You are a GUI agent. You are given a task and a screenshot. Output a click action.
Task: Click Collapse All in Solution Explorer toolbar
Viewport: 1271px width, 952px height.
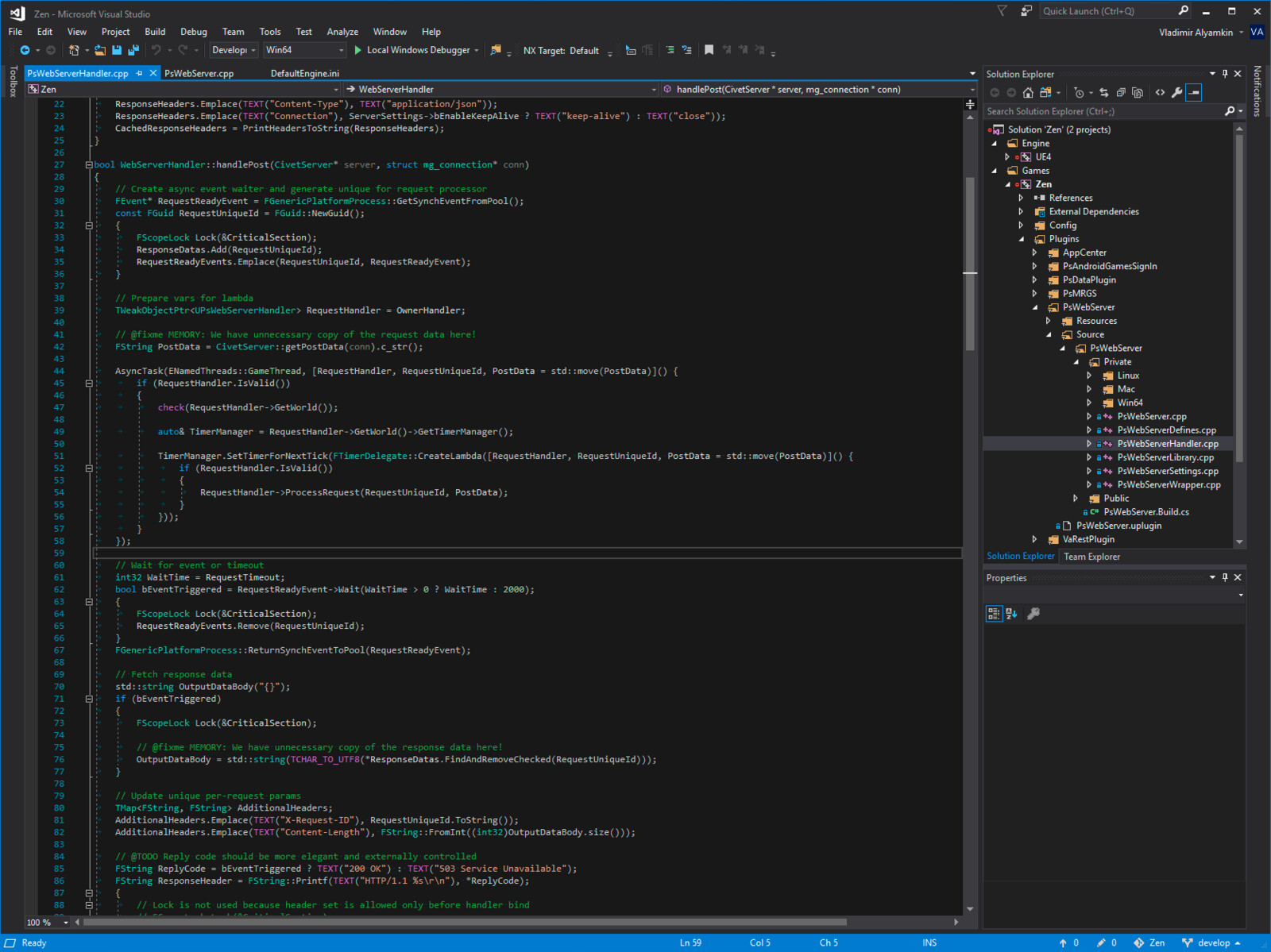click(x=1121, y=93)
